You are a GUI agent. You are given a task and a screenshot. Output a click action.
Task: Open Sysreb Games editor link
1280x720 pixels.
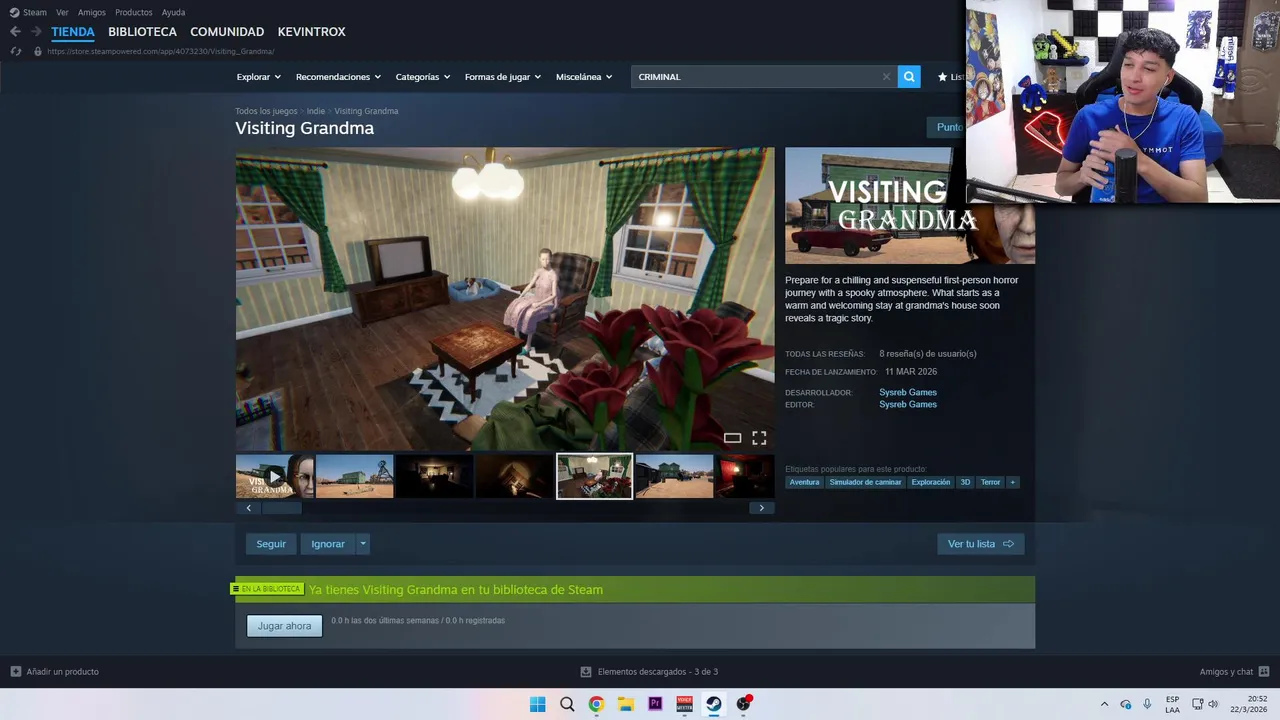pyautogui.click(x=908, y=404)
